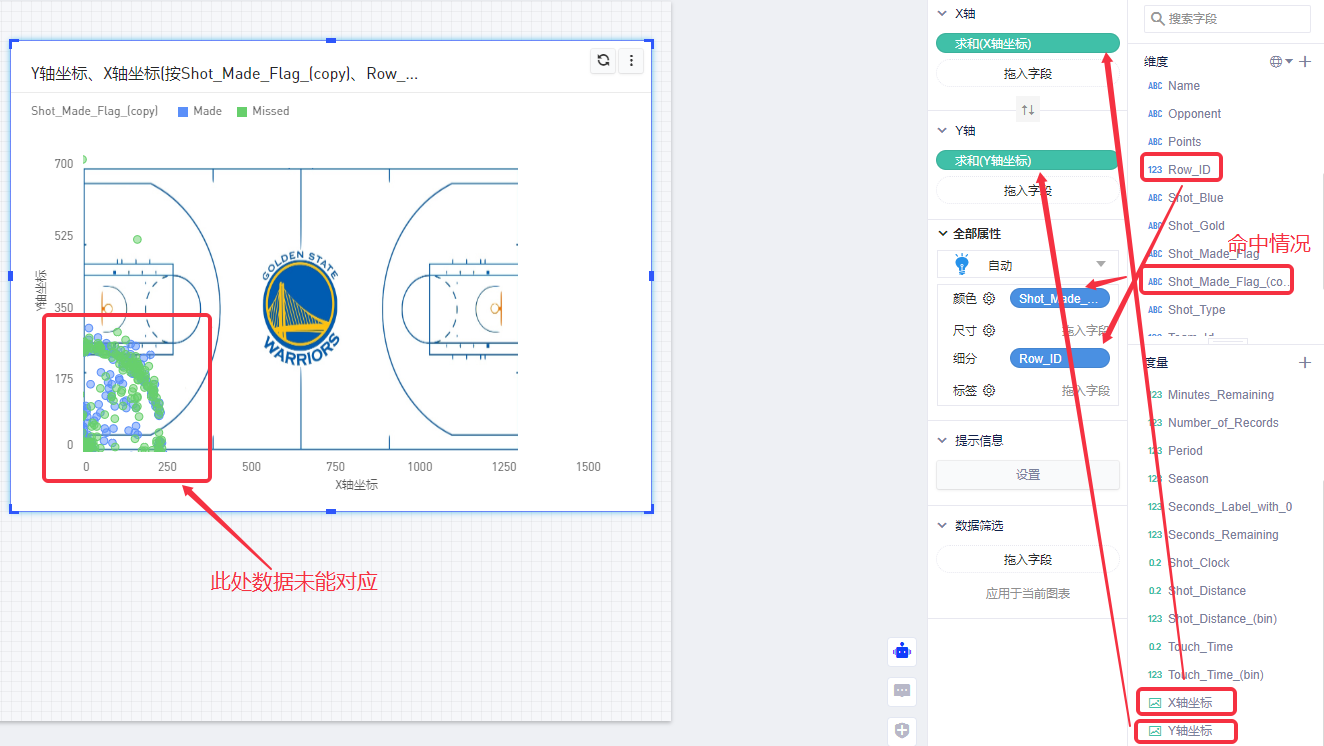This screenshot has height=746, width=1324.
Task: Add a new measure with plus icon
Action: [x=1304, y=363]
